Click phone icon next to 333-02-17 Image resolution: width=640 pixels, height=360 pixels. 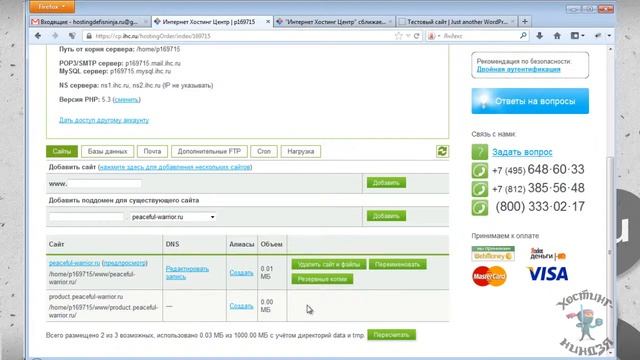480,208
